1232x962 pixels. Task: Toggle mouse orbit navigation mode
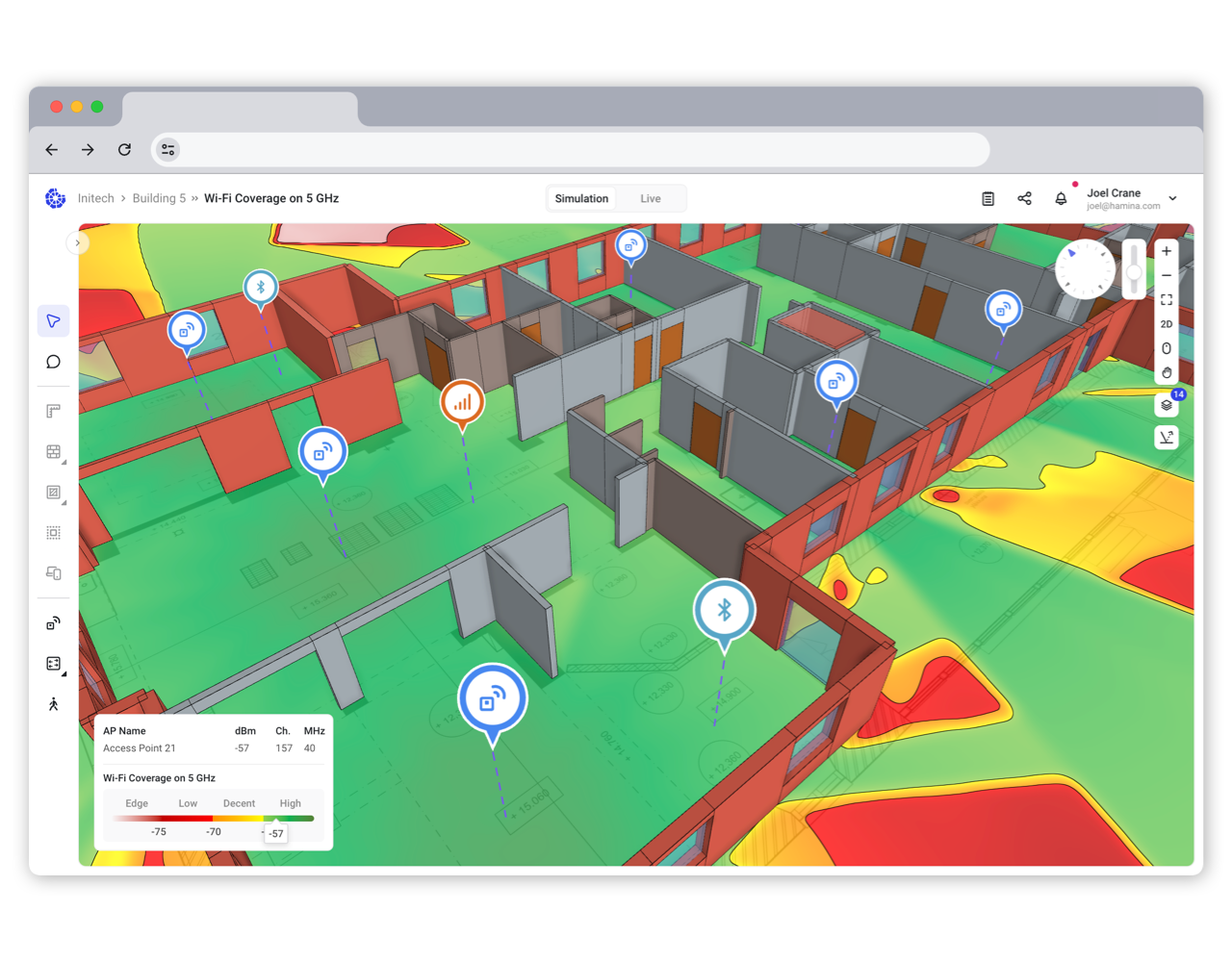coord(1167,347)
